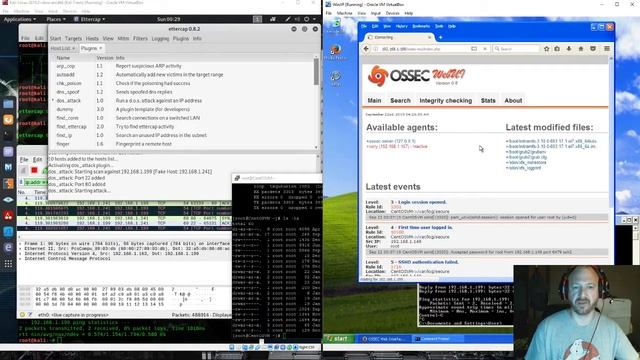Stop capture red square in Wireshark
640x360 pixels.
[34, 170]
